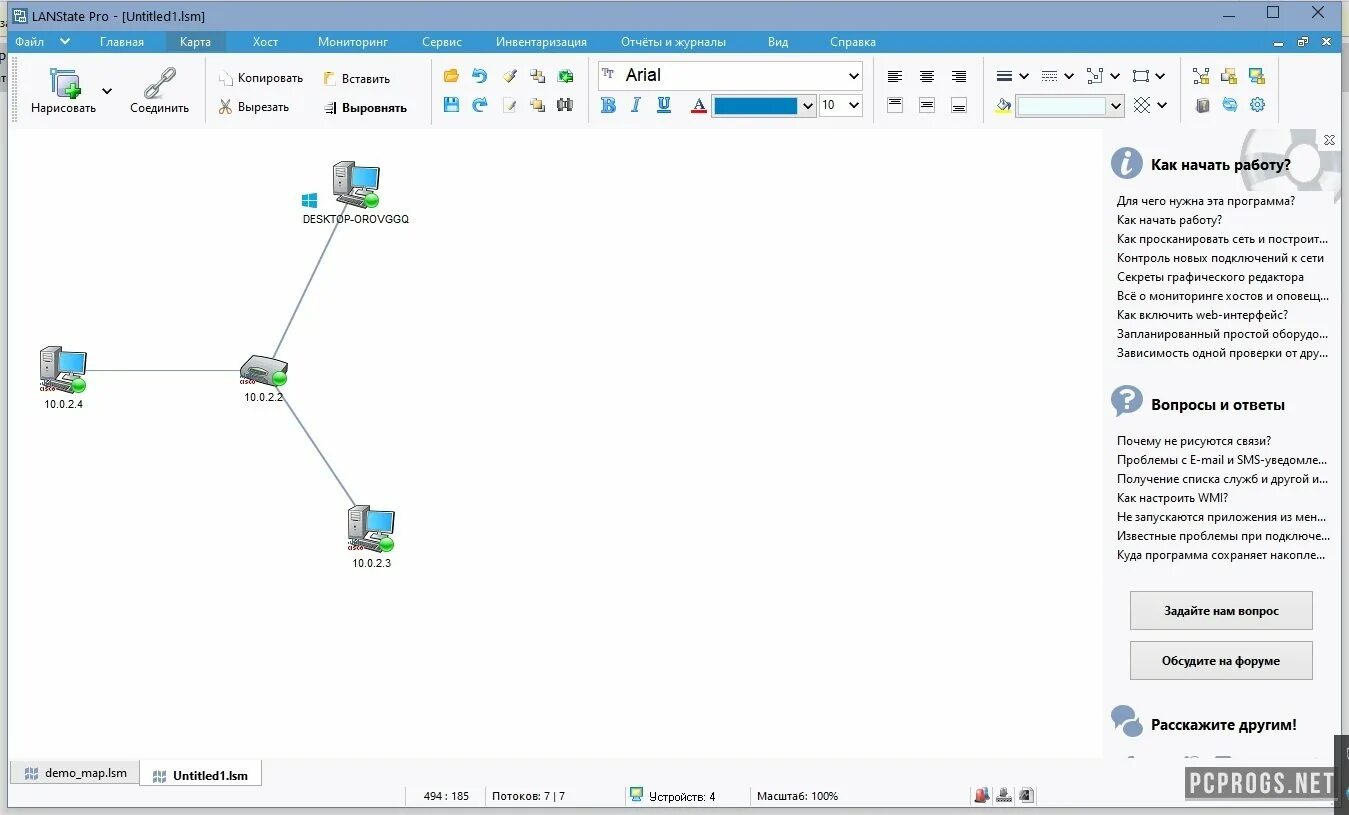This screenshot has width=1349, height=815.
Task: Click the font color letter A icon
Action: click(699, 105)
